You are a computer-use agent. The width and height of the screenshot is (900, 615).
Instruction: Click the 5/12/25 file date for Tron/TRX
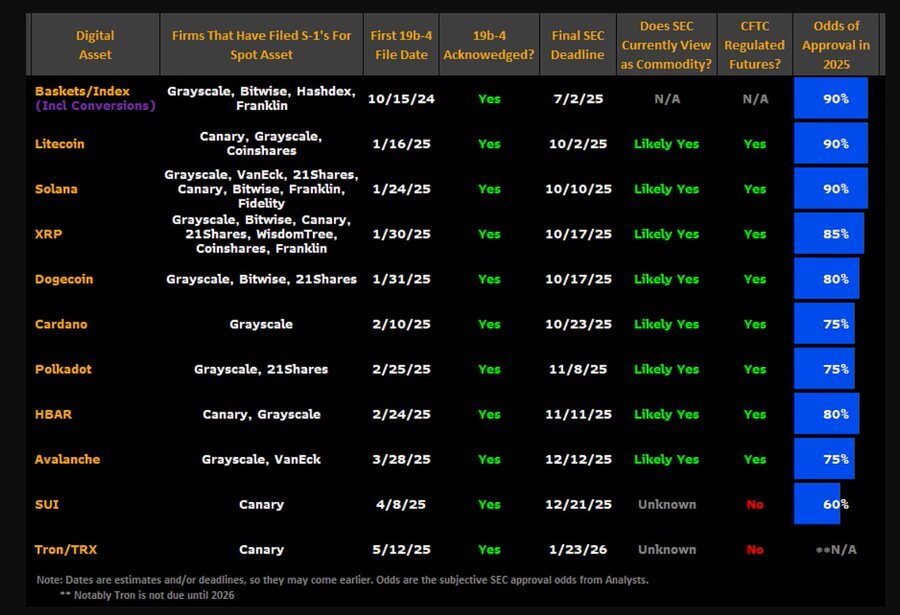[x=401, y=550]
